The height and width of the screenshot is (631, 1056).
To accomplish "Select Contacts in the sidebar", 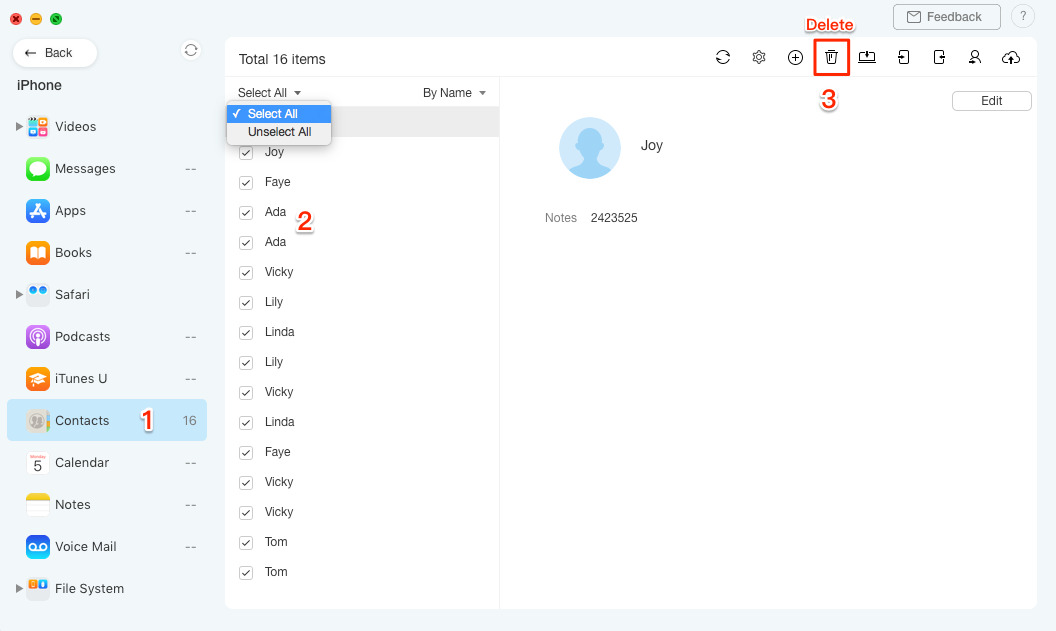I will tap(108, 420).
